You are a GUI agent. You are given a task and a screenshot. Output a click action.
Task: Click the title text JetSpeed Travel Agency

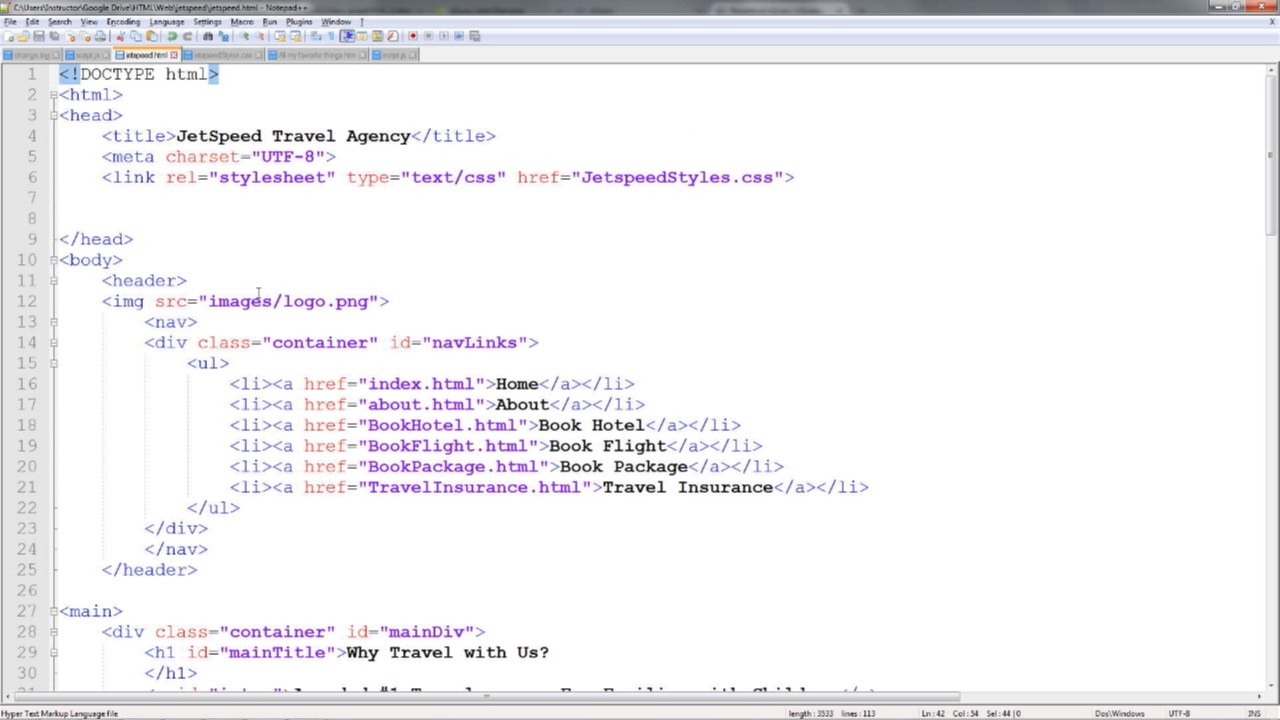(293, 136)
